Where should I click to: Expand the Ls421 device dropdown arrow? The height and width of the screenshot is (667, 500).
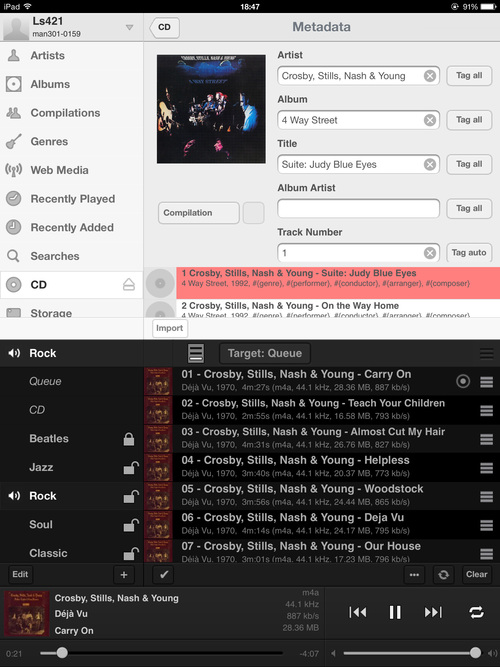tap(129, 28)
